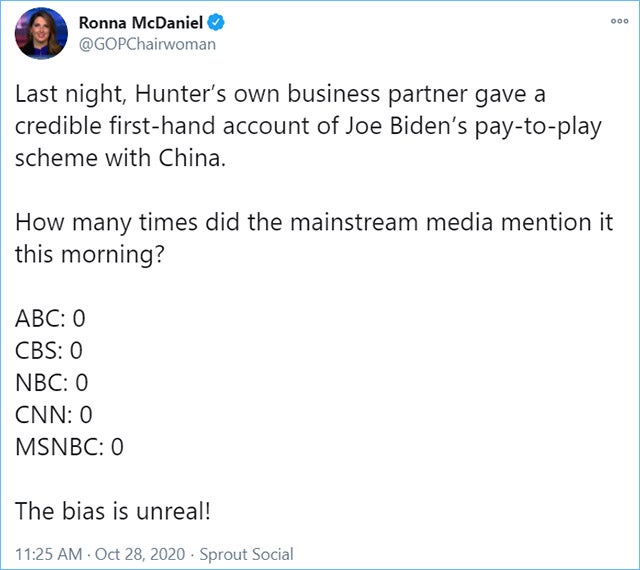Click the "NBC: 0" line
This screenshot has height=570, width=640.
point(52,383)
